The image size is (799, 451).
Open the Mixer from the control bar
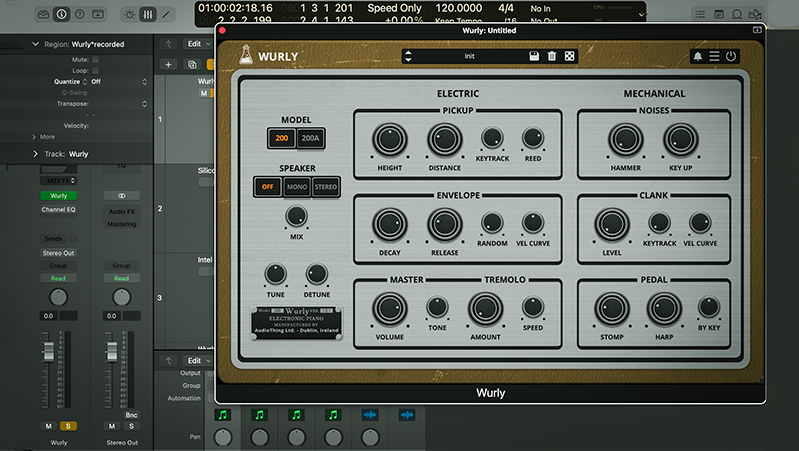tap(147, 15)
